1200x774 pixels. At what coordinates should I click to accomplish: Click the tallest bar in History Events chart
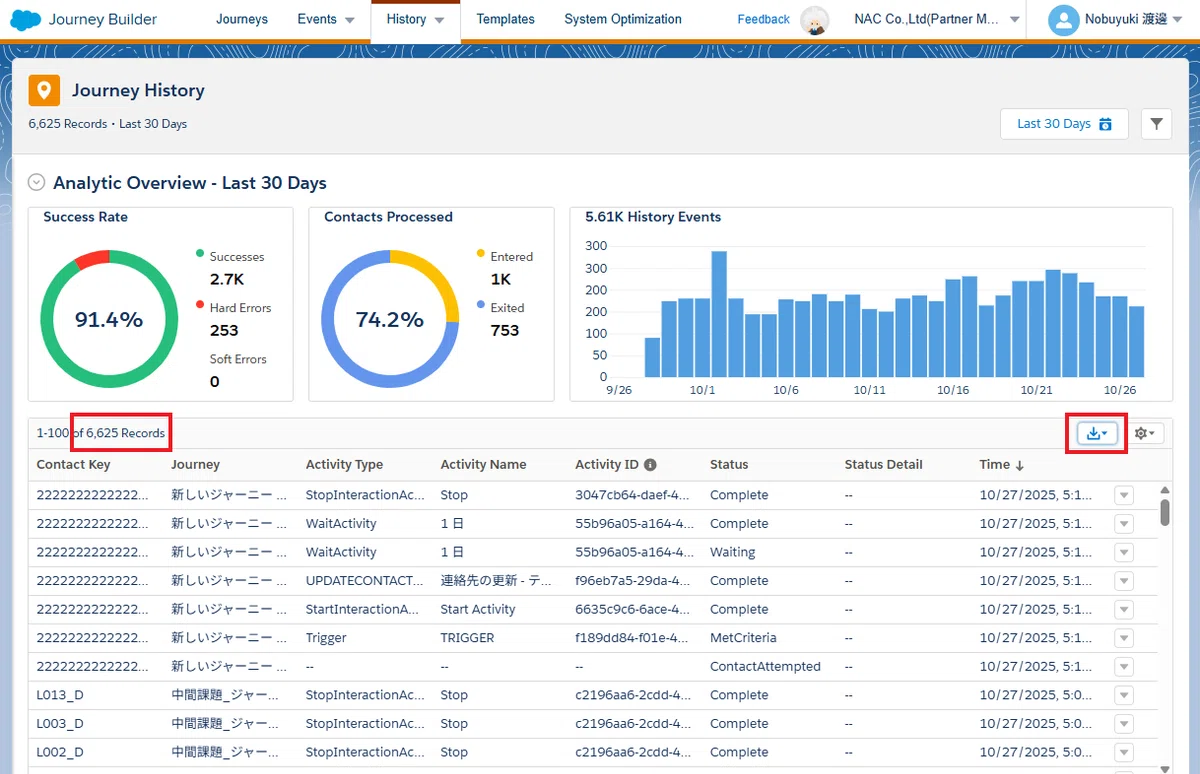pos(718,314)
